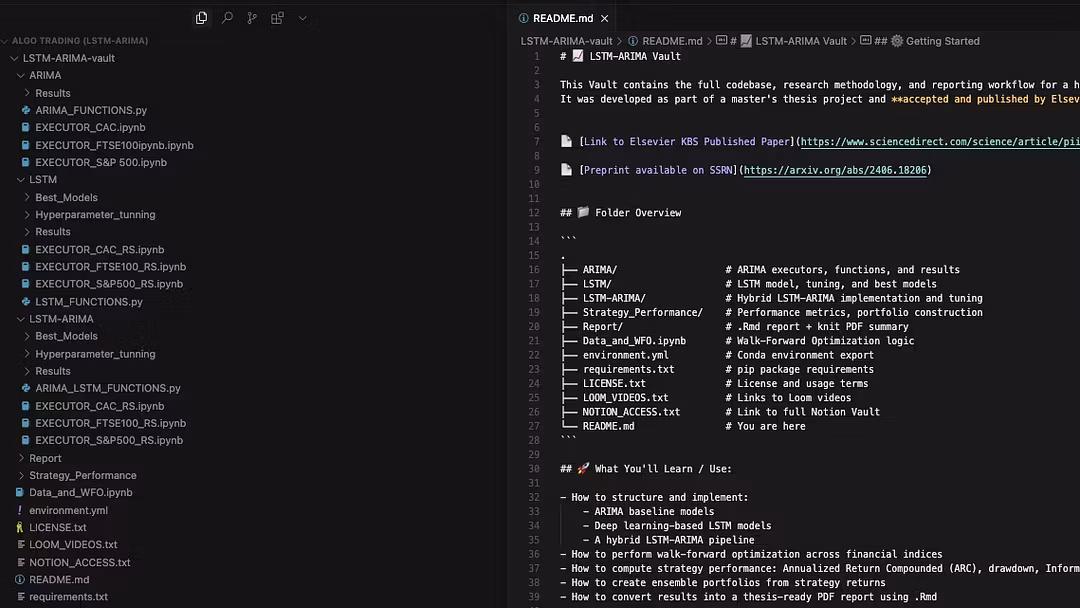Click README.md in the breadcrumb path
Screen dimensions: 1080x608
coord(672,41)
